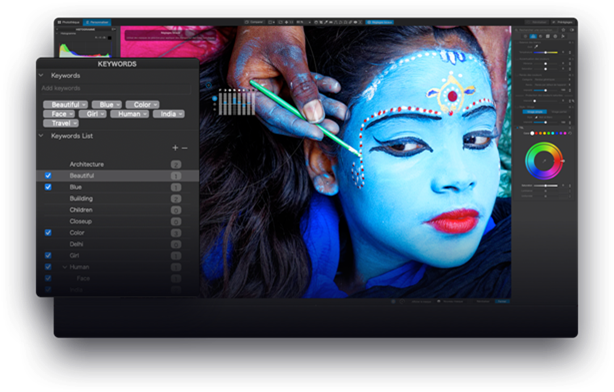Select the Children keyword row
This screenshot has height=392, width=614.
117,210
